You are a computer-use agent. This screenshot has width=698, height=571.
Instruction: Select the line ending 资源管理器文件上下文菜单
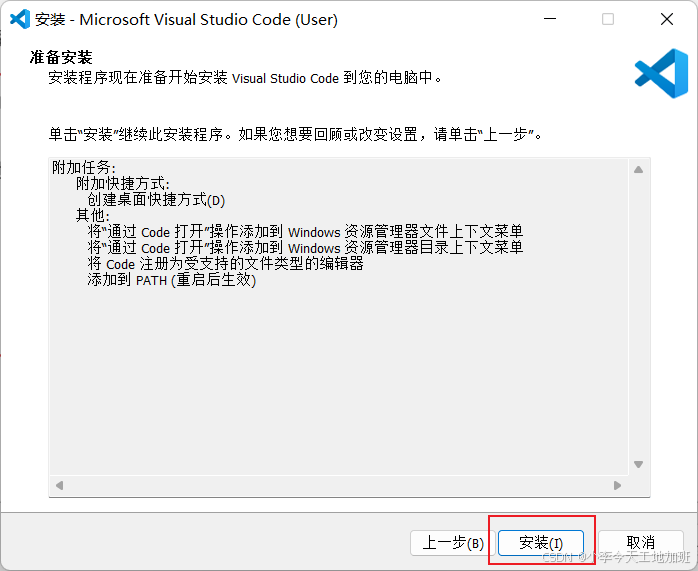pos(305,232)
